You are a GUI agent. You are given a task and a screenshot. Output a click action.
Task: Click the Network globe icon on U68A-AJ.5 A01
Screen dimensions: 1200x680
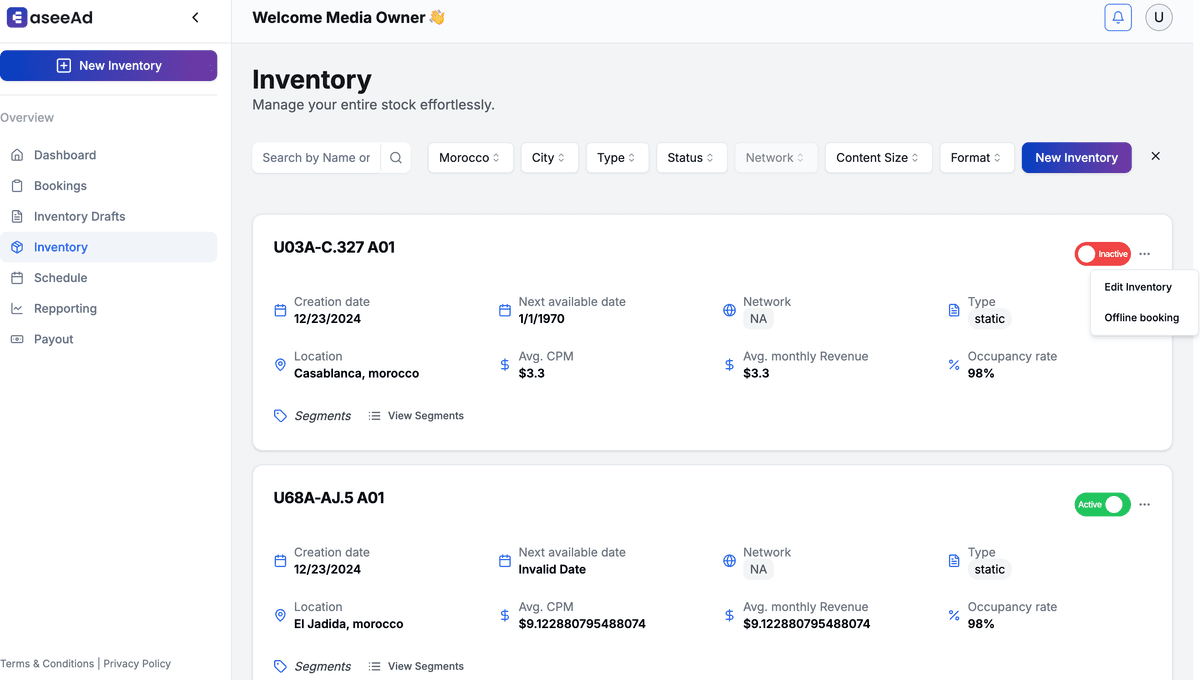click(729, 561)
